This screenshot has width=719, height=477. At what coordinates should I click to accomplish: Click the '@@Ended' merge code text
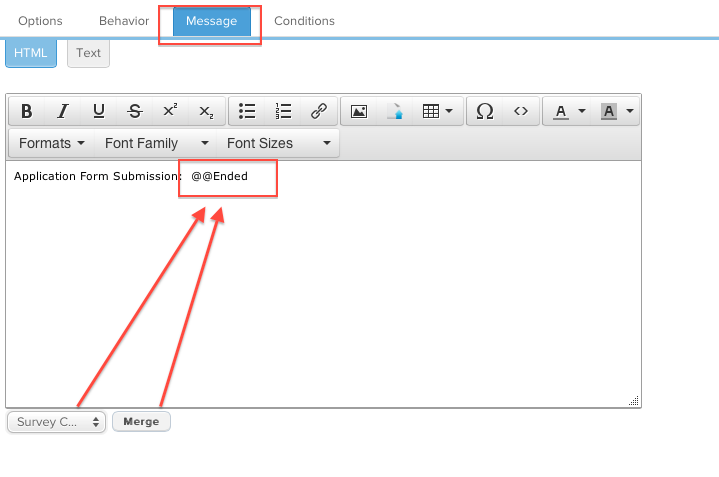coord(219,176)
